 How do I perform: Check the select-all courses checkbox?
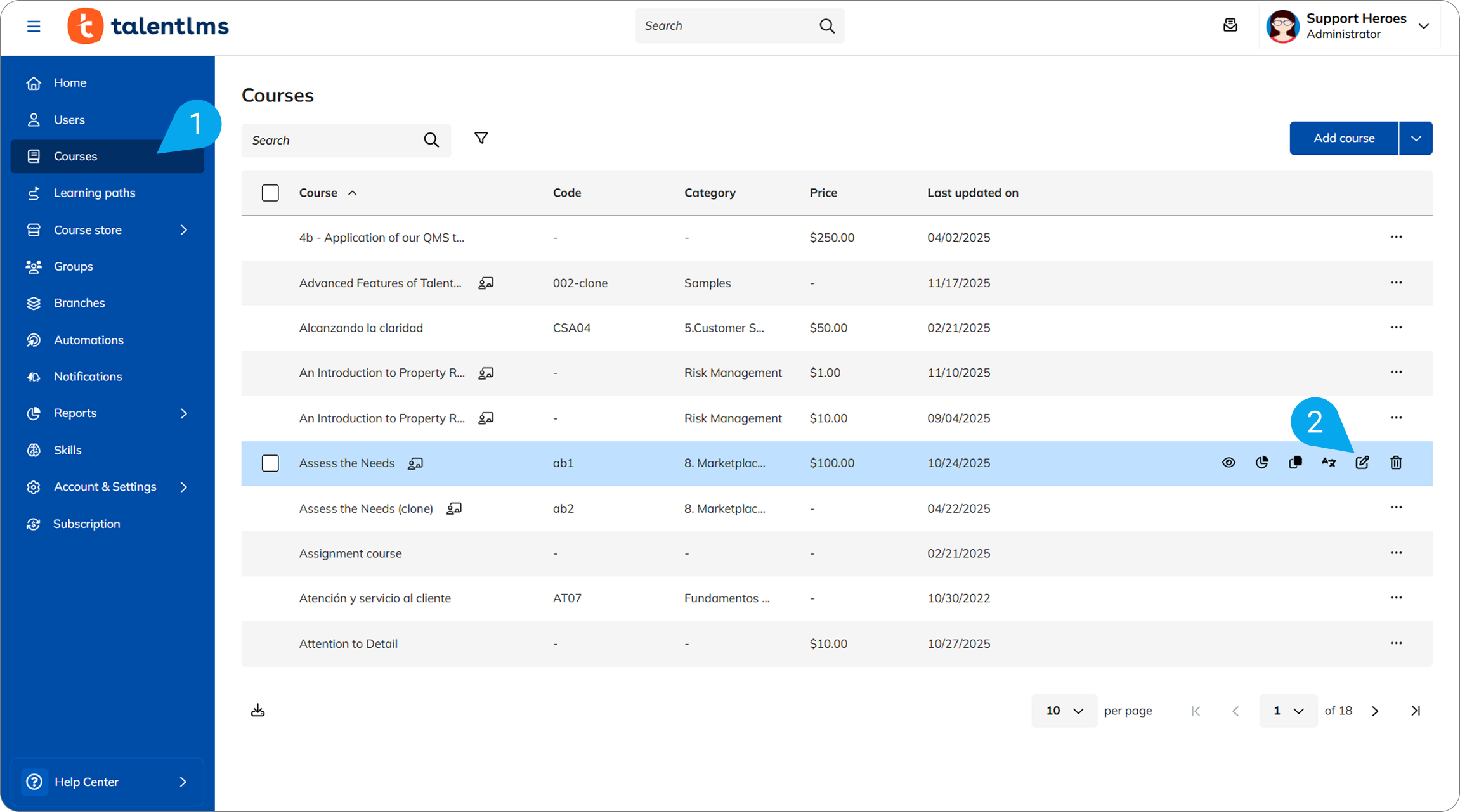(270, 193)
